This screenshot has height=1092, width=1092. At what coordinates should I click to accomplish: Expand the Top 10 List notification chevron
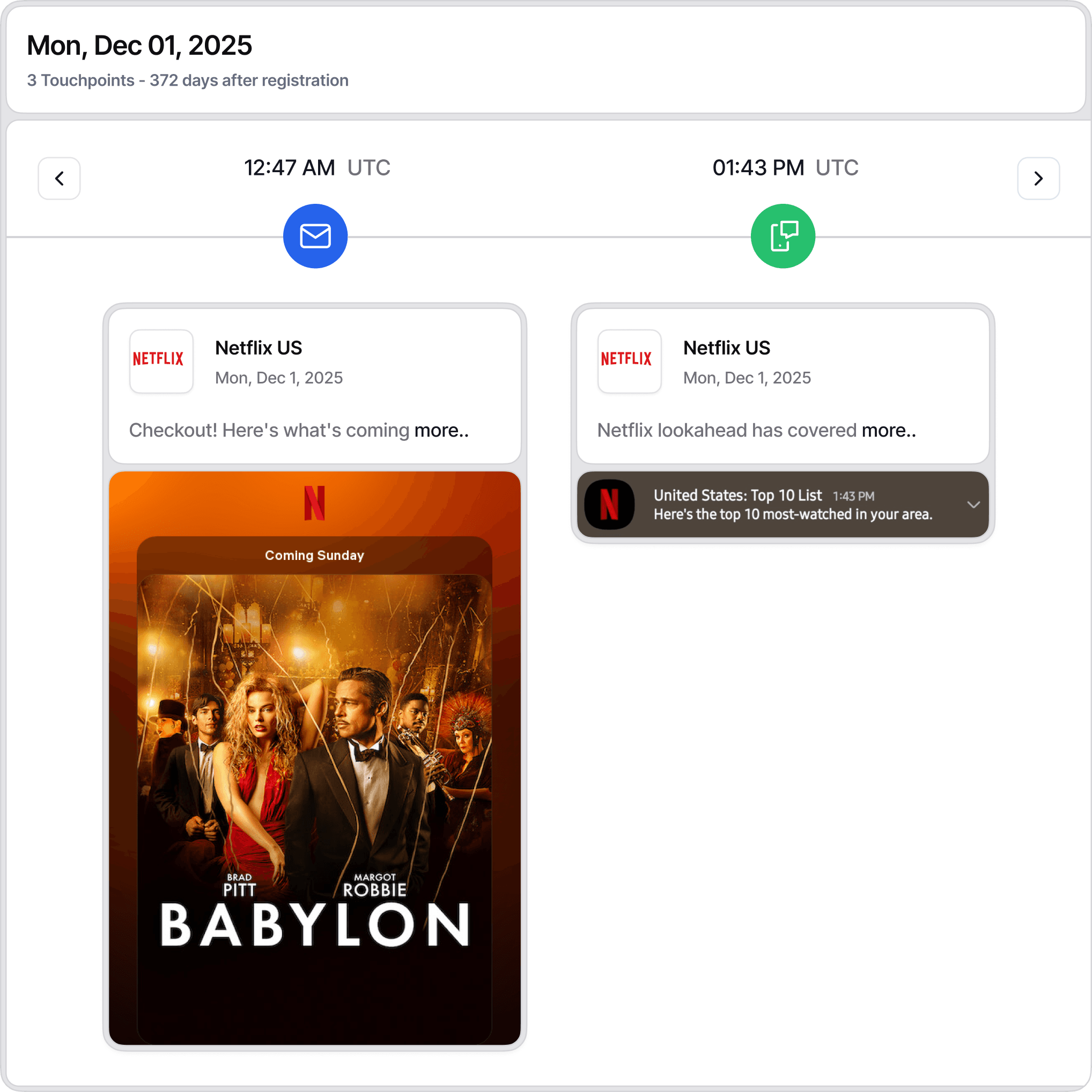tap(973, 504)
